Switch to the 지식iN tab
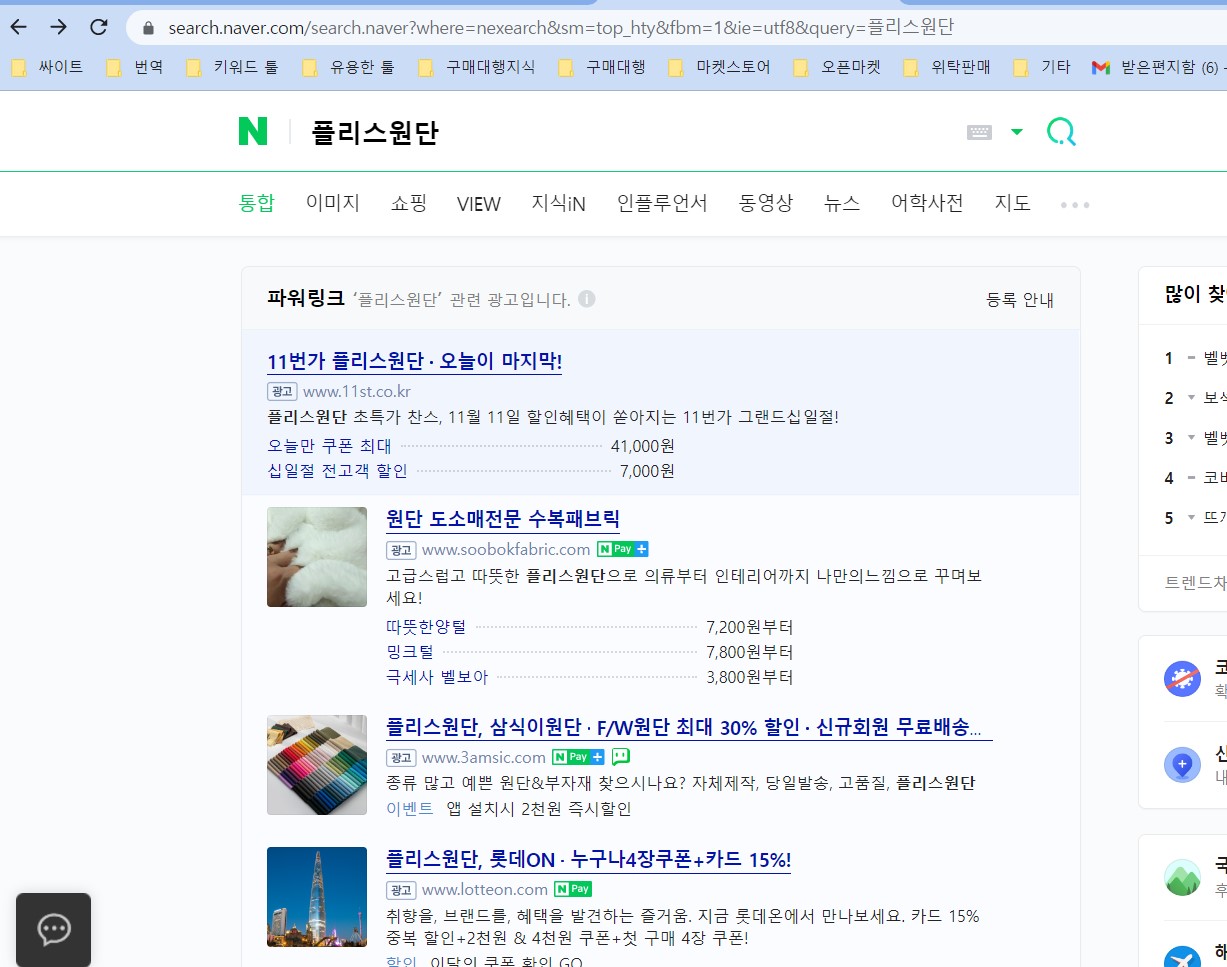 pos(559,203)
